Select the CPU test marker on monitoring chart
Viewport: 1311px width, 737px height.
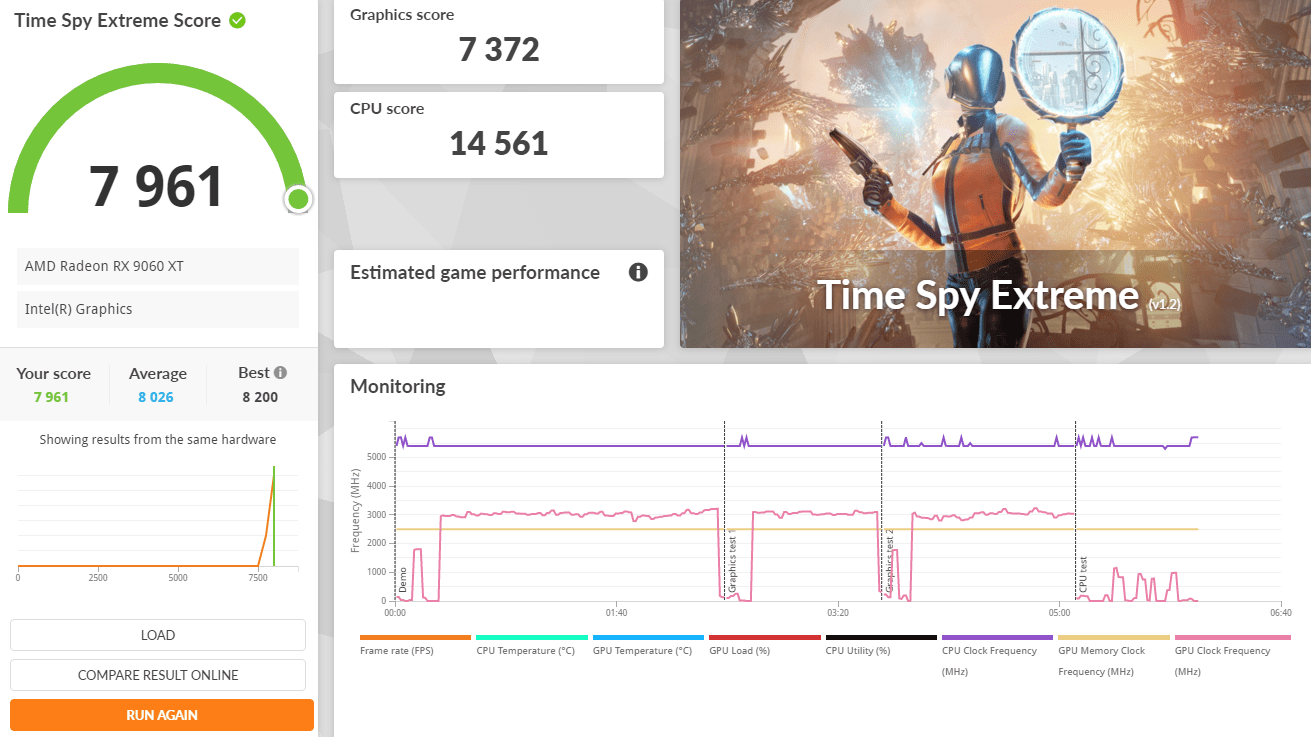[1083, 577]
